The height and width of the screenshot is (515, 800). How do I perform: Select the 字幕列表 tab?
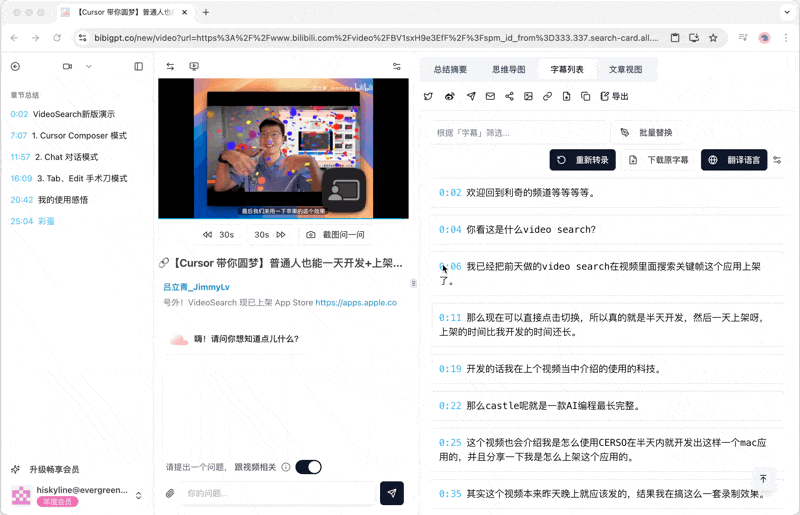567,69
